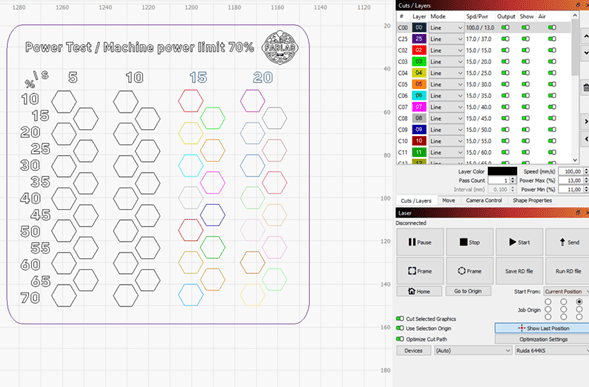Toggle Output for layer C07

(x=505, y=107)
